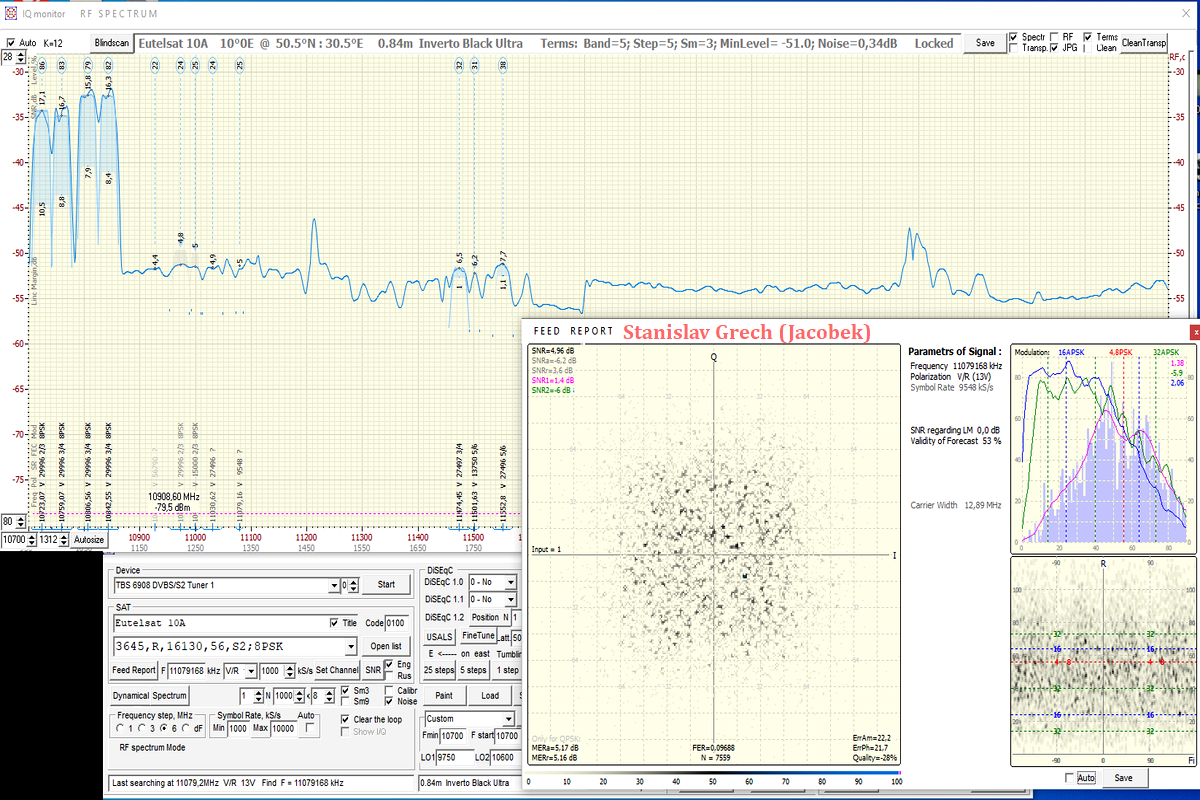Click the Start button beside device
Image resolution: width=1200 pixels, height=800 pixels.
click(385, 585)
